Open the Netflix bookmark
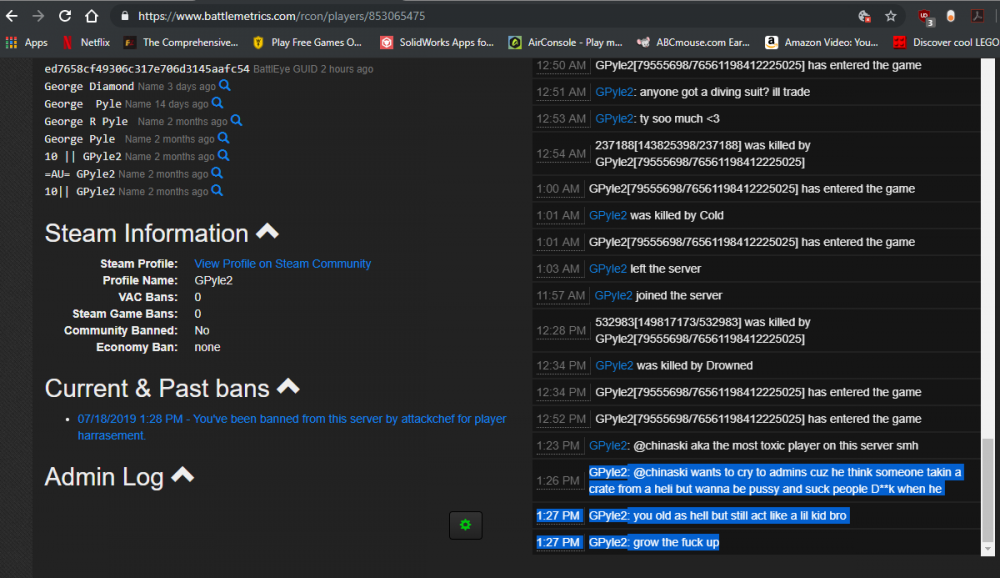 (x=86, y=42)
